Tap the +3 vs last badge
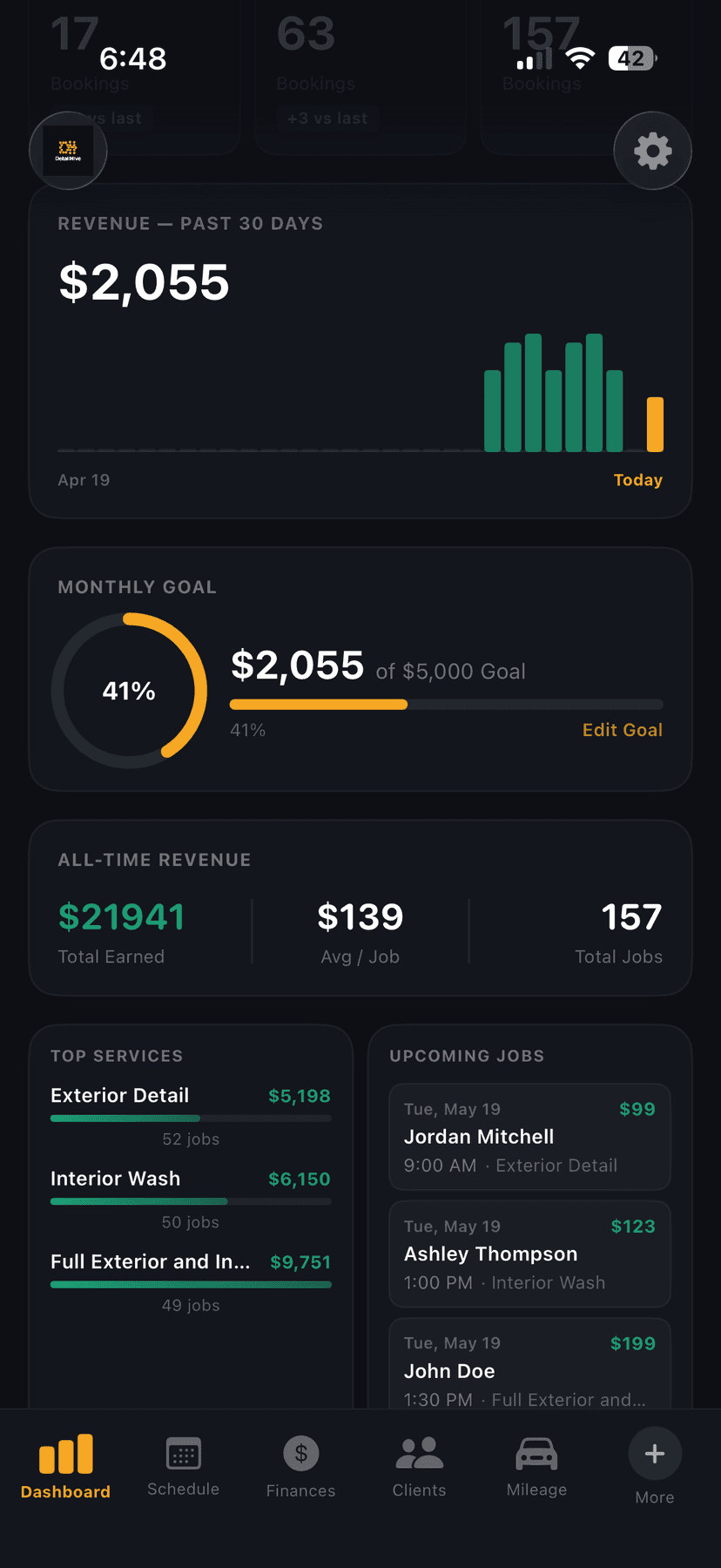The width and height of the screenshot is (721, 1568). 327,118
